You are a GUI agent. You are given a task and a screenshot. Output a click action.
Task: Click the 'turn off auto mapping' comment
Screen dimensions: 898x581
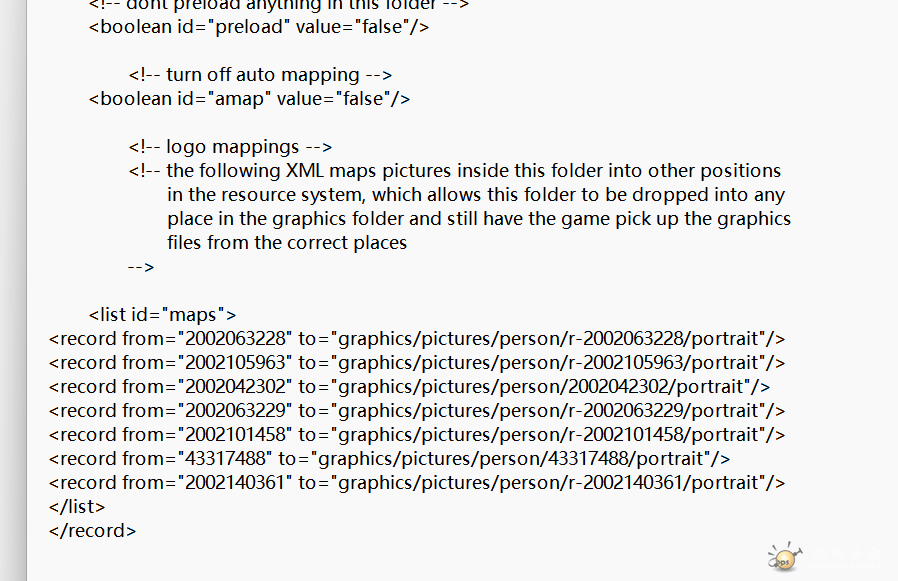[x=261, y=74]
